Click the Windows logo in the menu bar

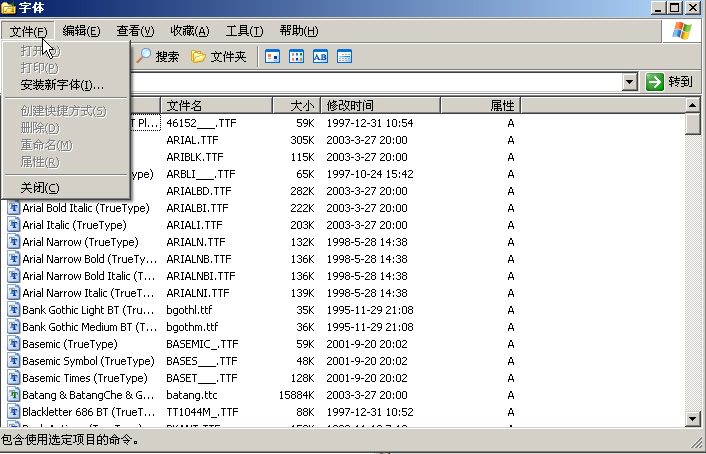tap(682, 31)
